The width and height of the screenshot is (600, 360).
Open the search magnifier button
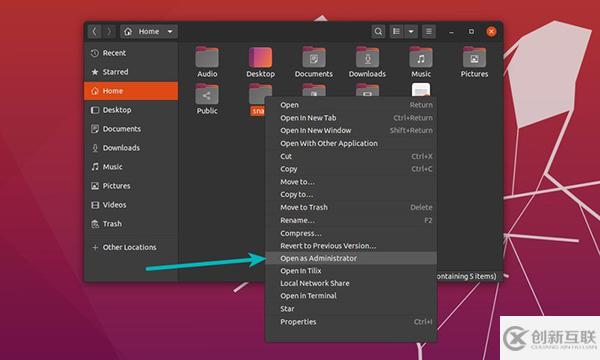(x=378, y=31)
